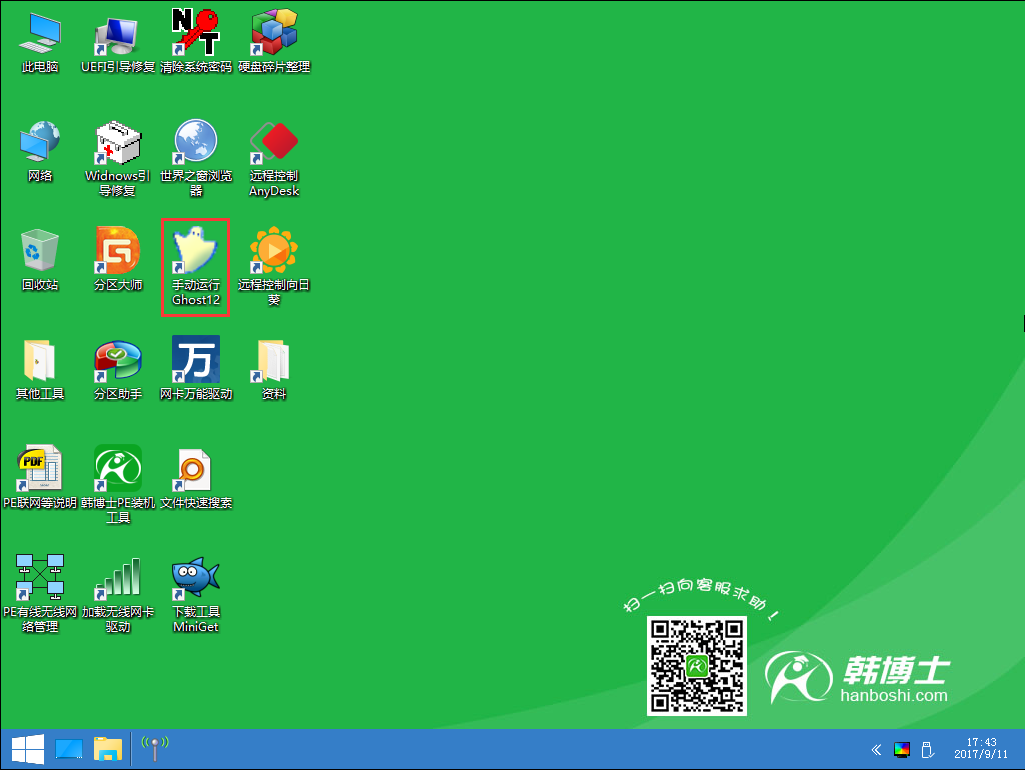Open 分区助手 partition assistant
The height and width of the screenshot is (770, 1025).
[x=118, y=361]
